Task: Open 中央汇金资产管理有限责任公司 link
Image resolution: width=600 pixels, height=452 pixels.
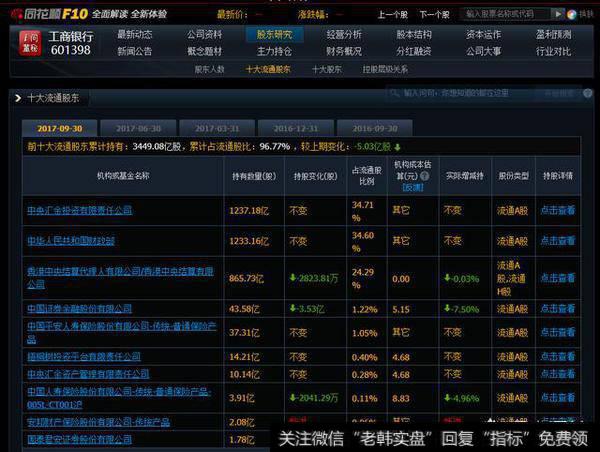Action: click(x=88, y=374)
